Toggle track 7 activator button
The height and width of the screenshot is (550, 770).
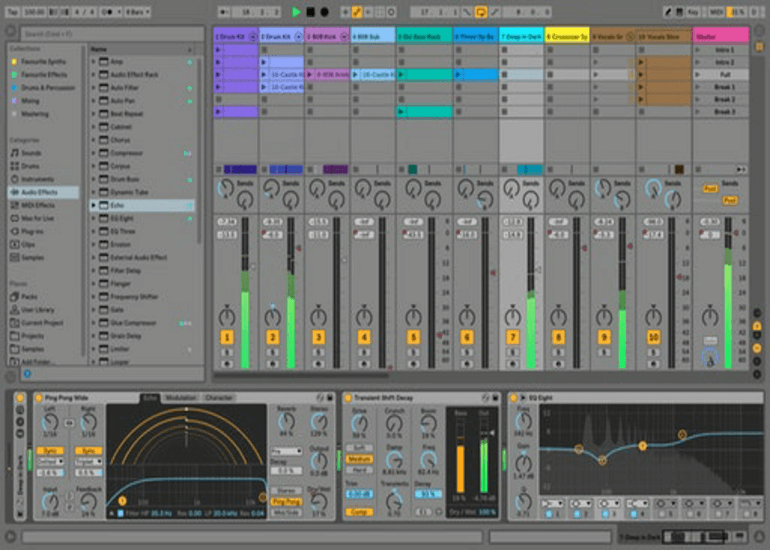coord(512,337)
